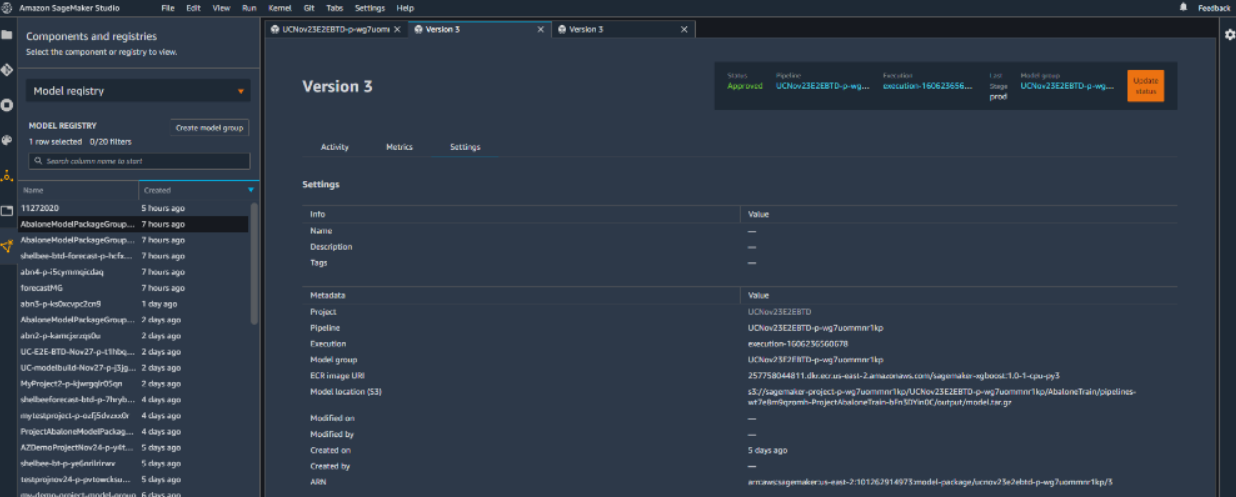Click the notifications bell icon
Screen dimensions: 1236x497
(1184, 7)
